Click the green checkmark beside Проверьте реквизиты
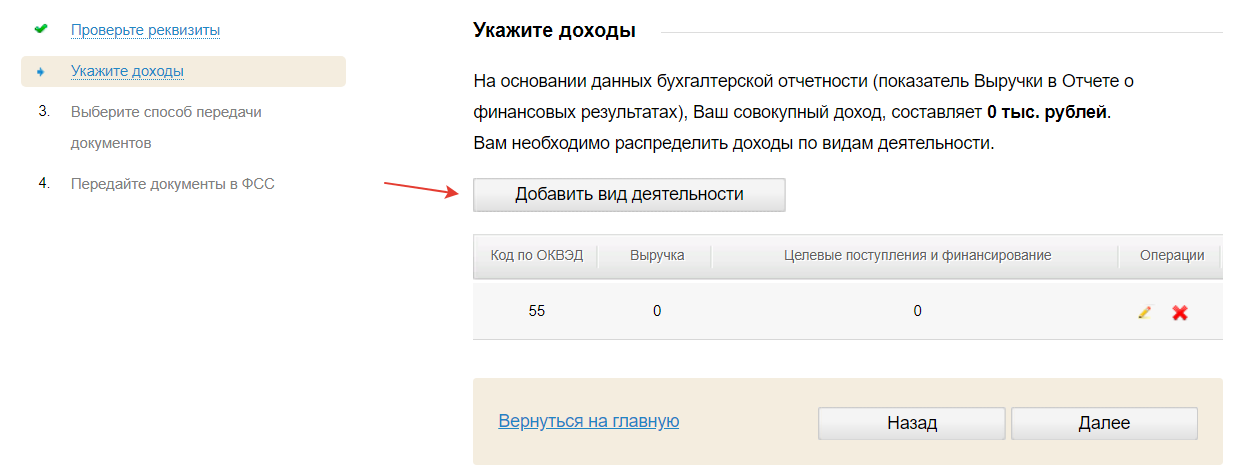Image resolution: width=1234 pixels, height=475 pixels. tap(41, 29)
